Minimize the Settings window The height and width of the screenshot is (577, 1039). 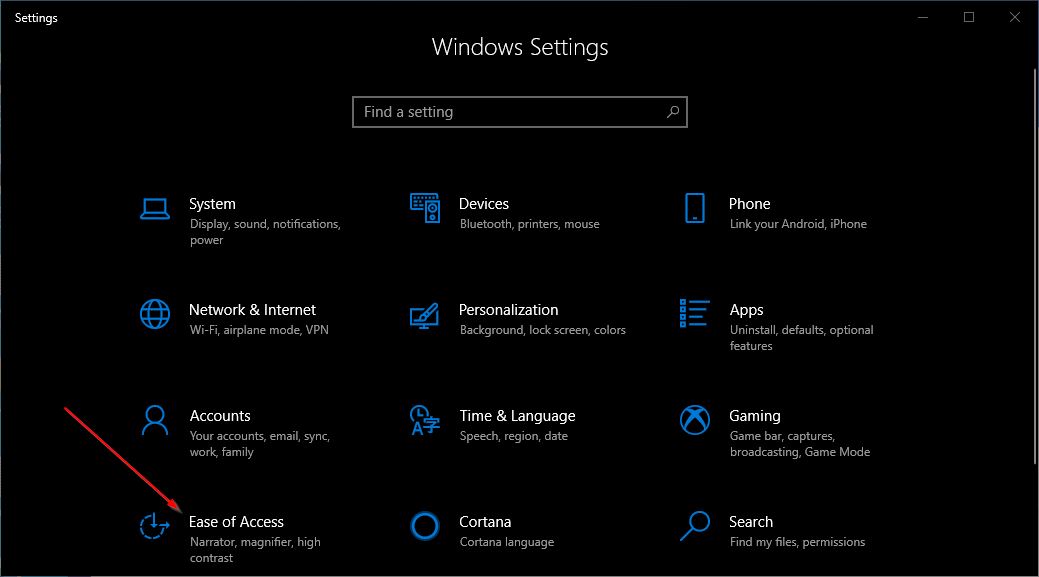point(923,17)
